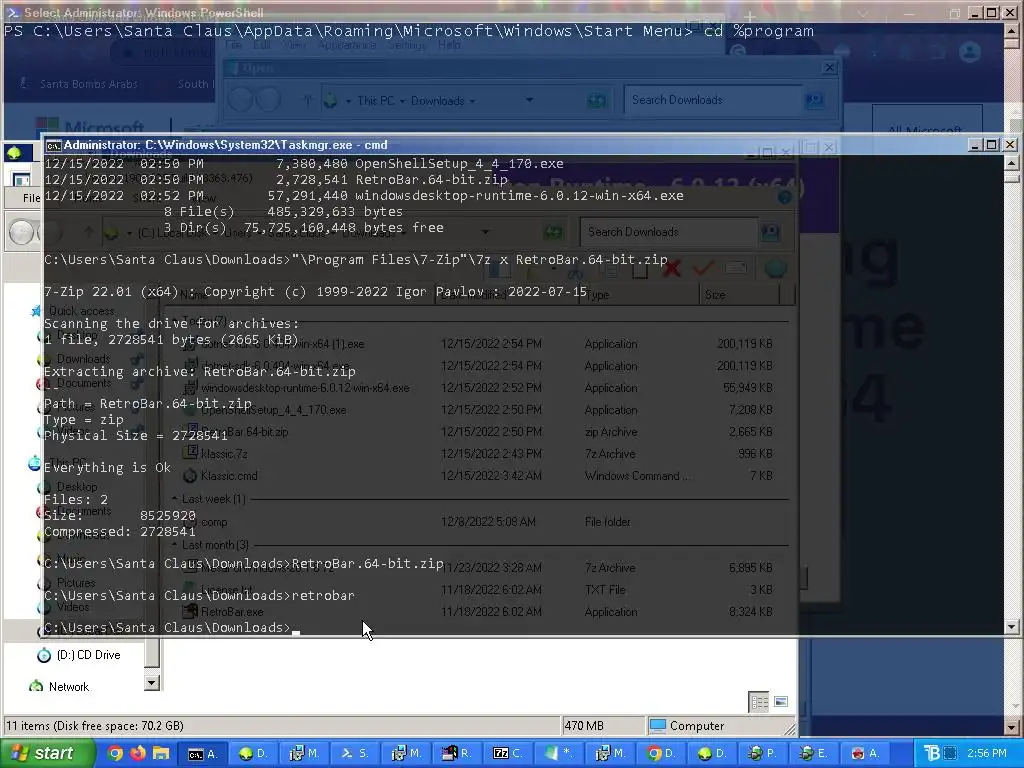This screenshot has width=1024, height=768.
Task: Switch to the taskbar button labeled with an asterisk
Action: pos(558,753)
